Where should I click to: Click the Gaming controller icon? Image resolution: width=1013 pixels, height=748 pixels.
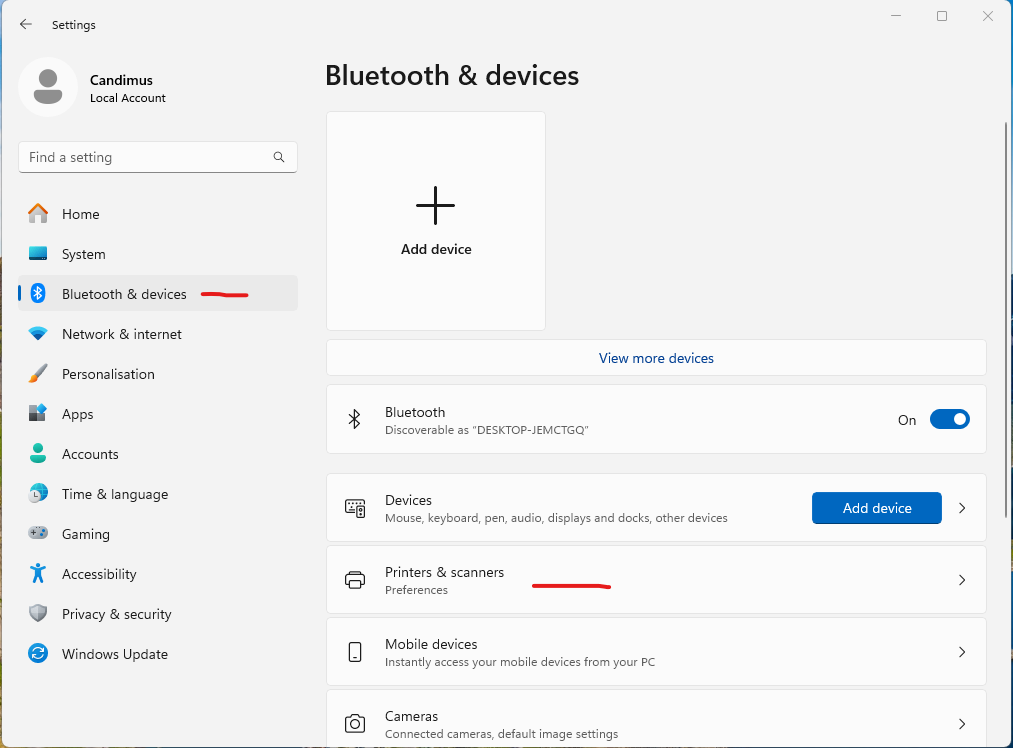[x=38, y=534]
